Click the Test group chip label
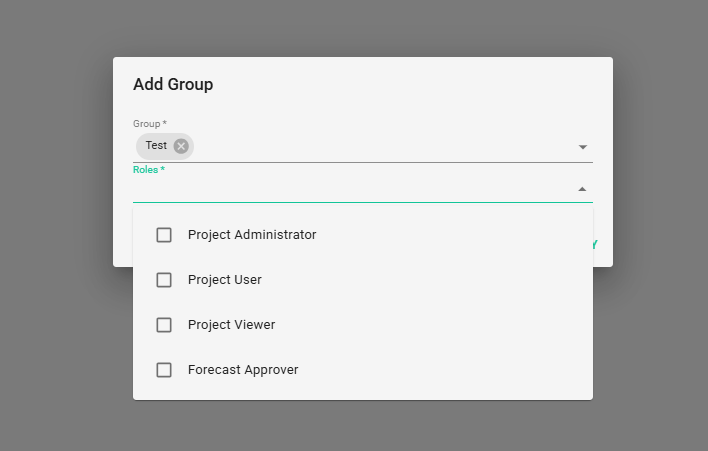 click(x=156, y=146)
